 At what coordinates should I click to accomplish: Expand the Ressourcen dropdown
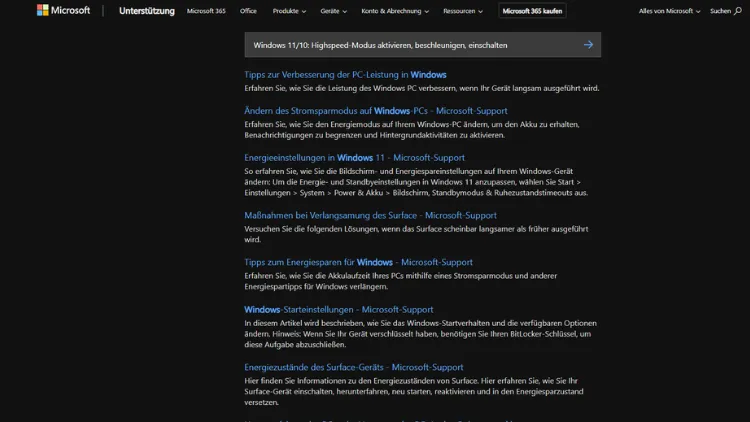[463, 11]
